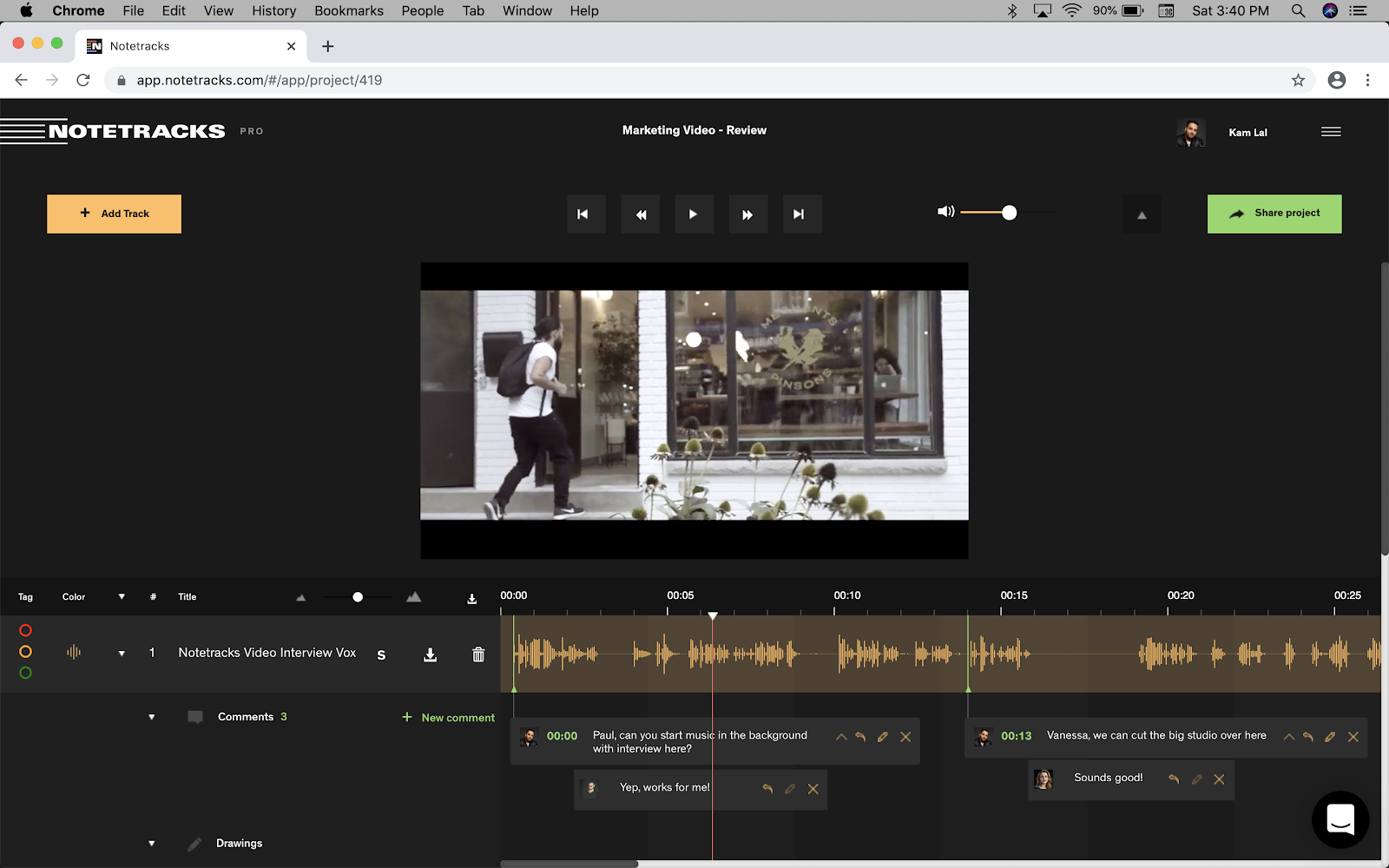Open track 1 color dropdown arrow
Screen dimensions: 1389x868
pyautogui.click(x=122, y=654)
